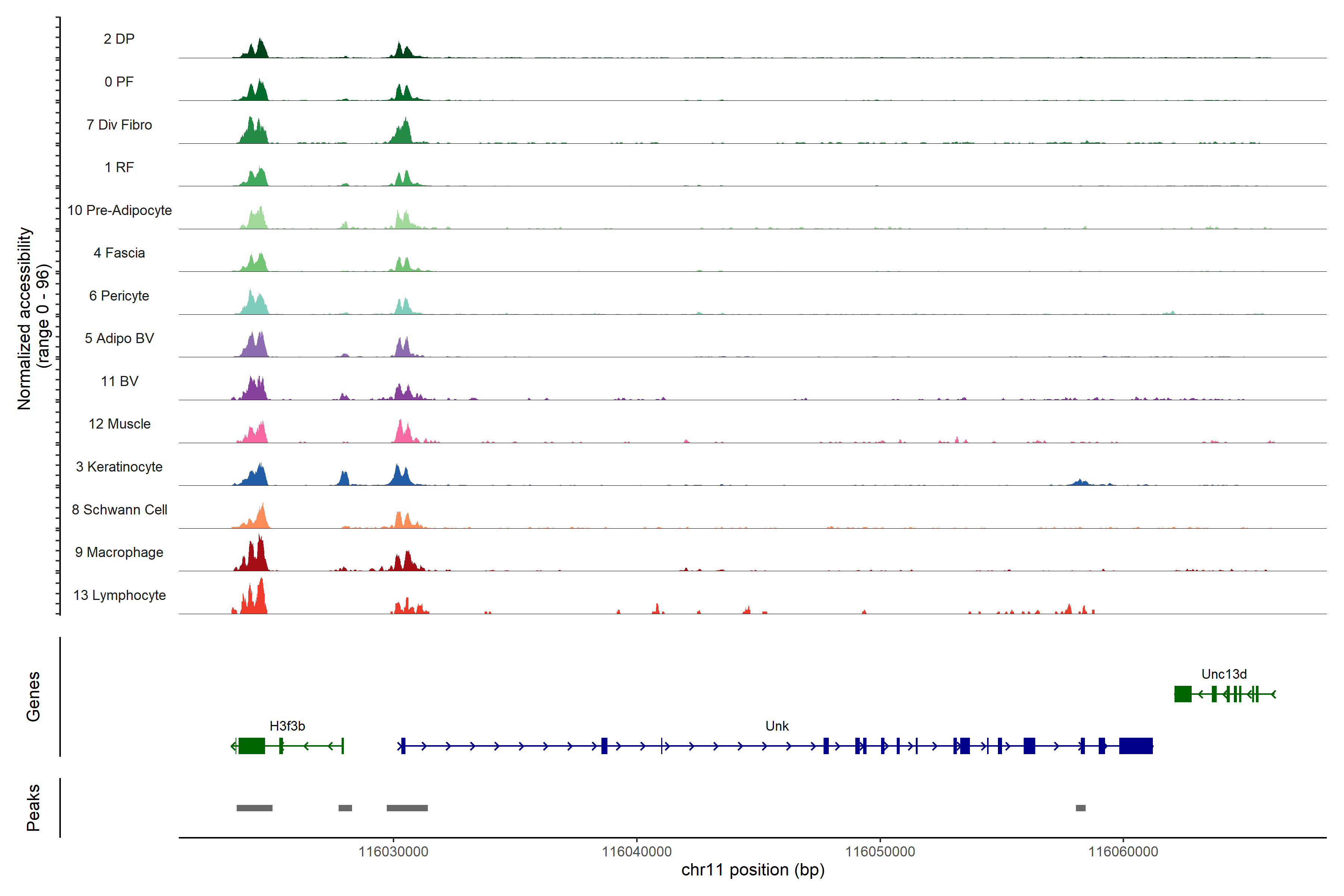1344x896 pixels.
Task: Click the Unk gene label
Action: (777, 726)
